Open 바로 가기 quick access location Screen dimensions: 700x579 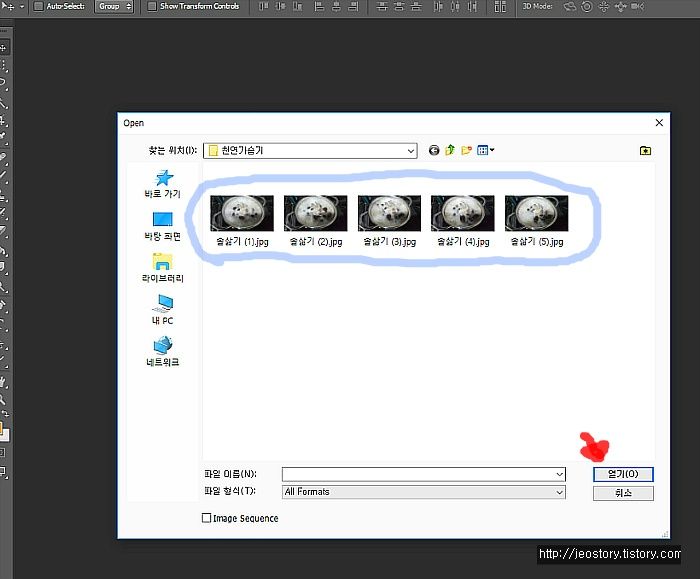[162, 184]
